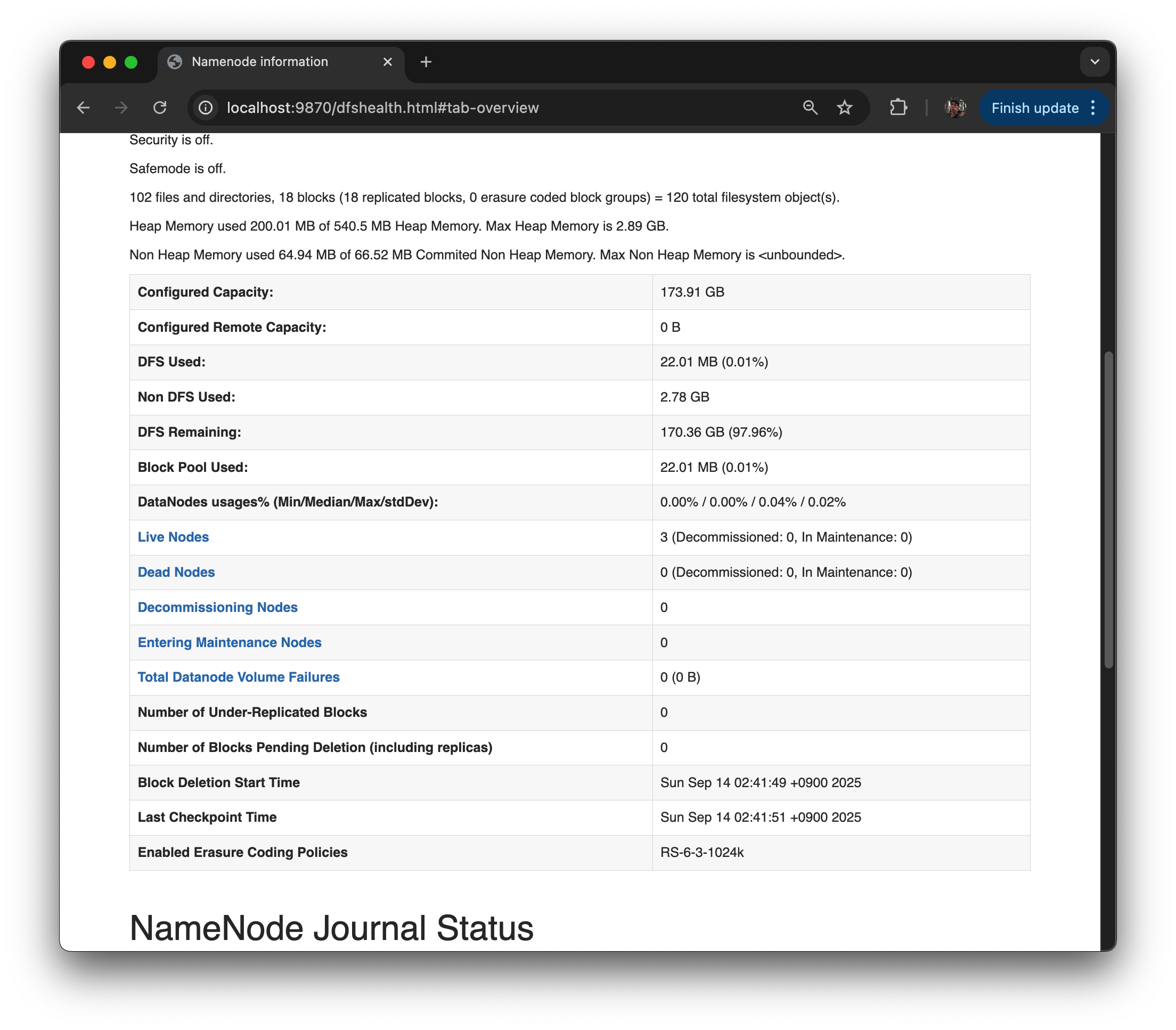Open the extensions puzzle icon
1176x1030 pixels.
pyautogui.click(x=898, y=108)
